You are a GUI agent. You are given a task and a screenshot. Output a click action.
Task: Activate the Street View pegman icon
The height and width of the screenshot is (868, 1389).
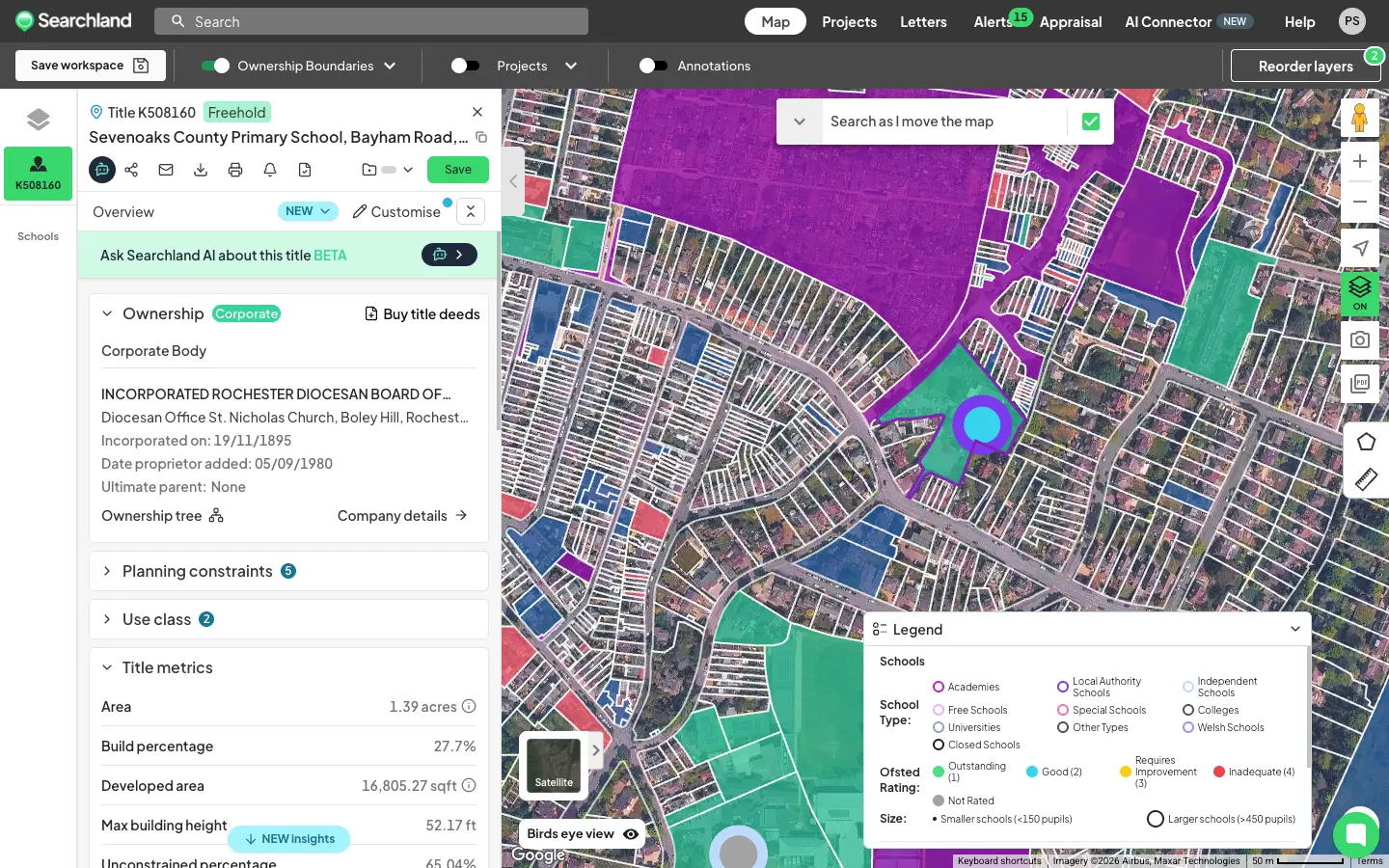tap(1360, 118)
